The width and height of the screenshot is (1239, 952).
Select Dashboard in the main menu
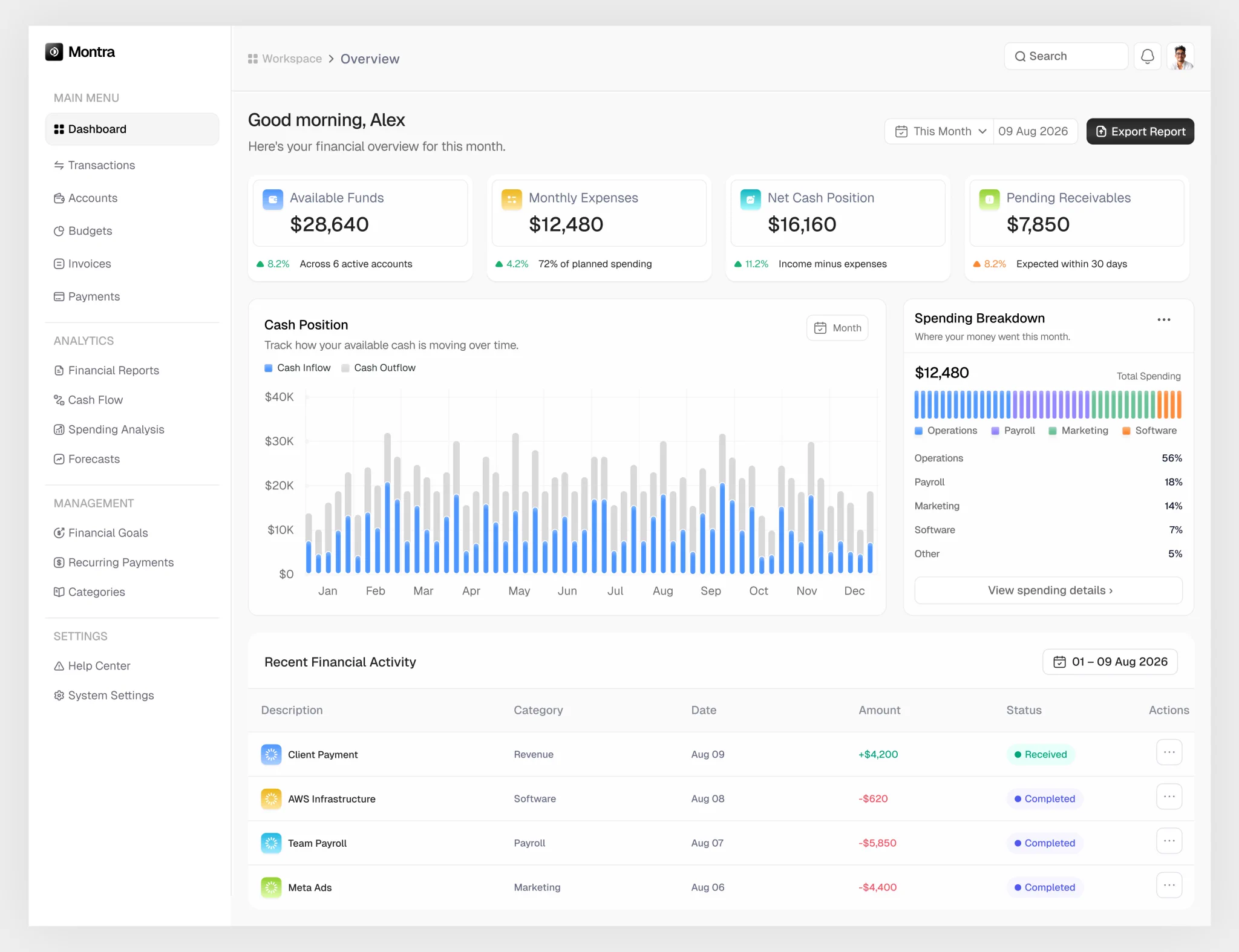132,129
